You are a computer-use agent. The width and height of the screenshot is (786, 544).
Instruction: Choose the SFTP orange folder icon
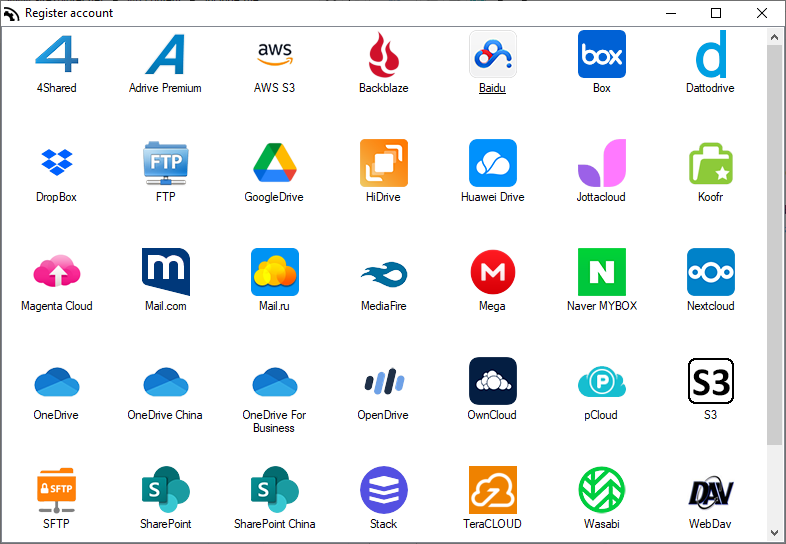[57, 490]
